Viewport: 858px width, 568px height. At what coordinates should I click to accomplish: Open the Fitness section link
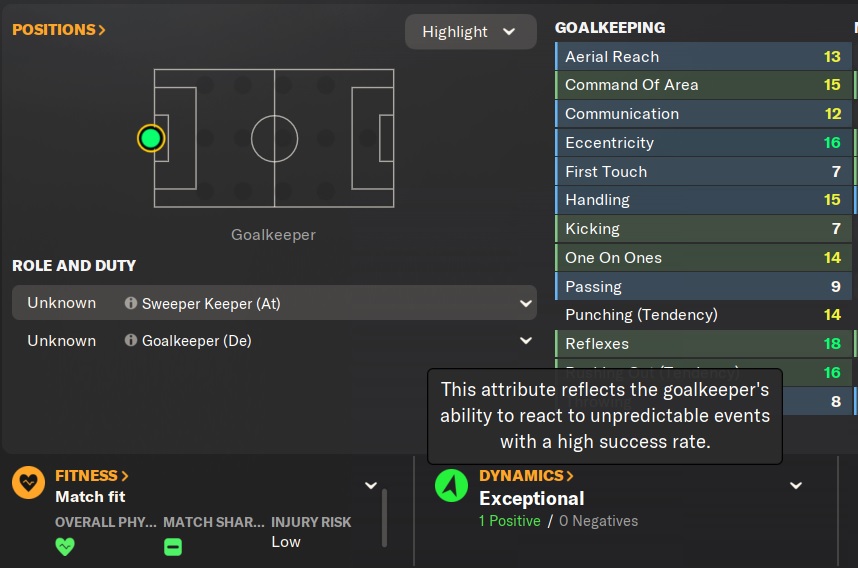[92, 476]
